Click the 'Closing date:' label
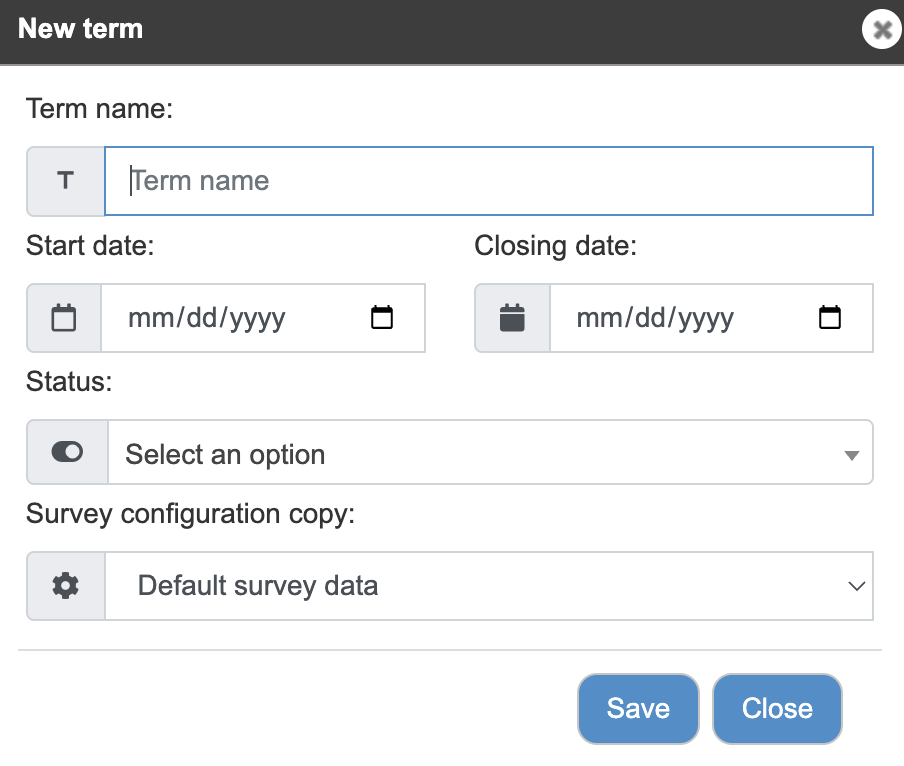This screenshot has height=766, width=904. [x=555, y=246]
